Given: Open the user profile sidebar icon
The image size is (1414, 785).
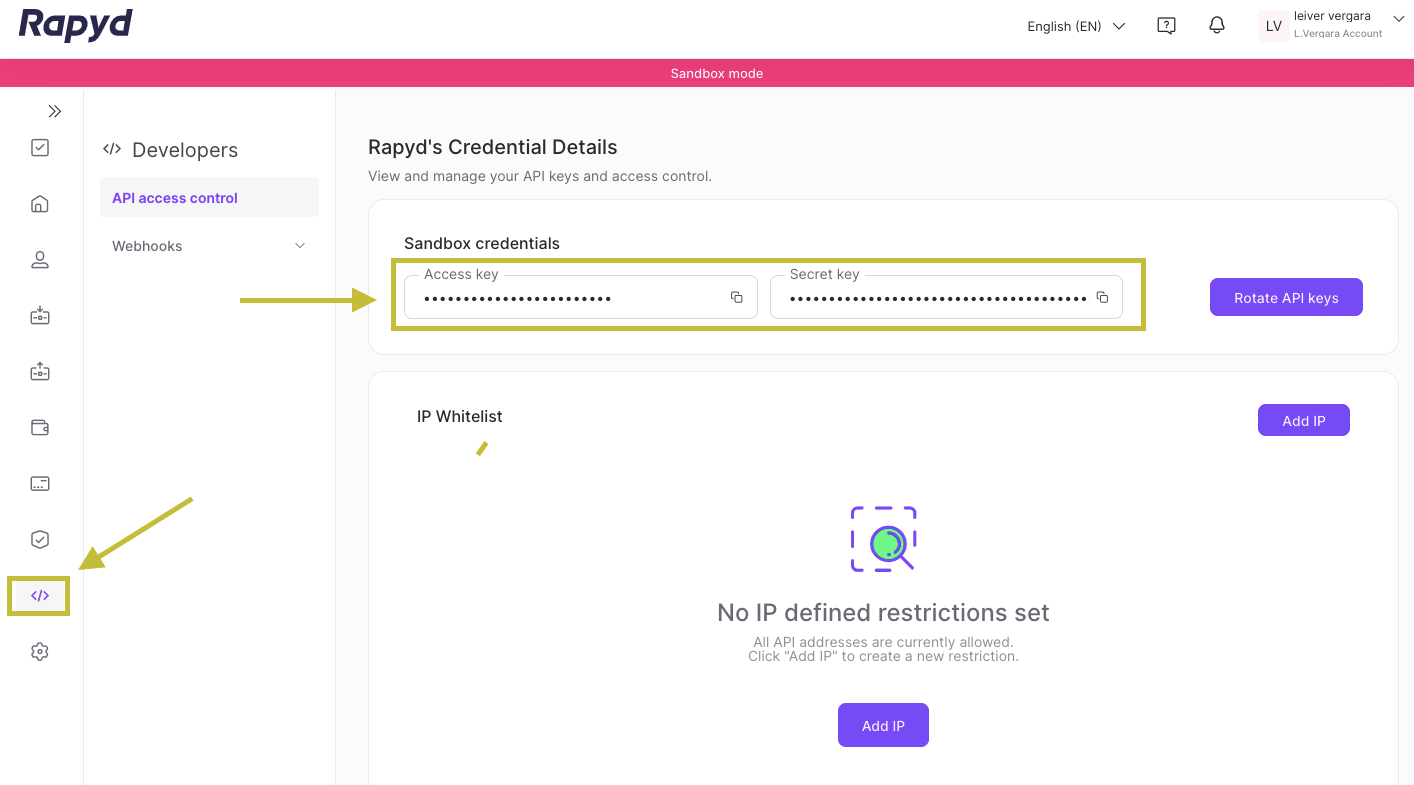Looking at the screenshot, I should pos(40,260).
